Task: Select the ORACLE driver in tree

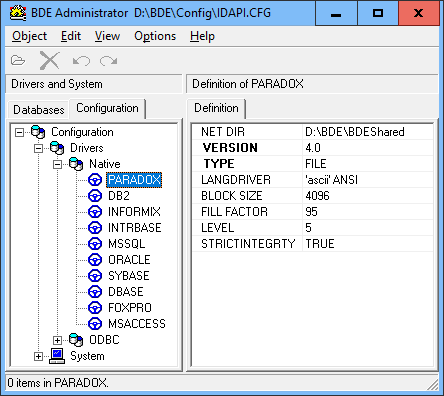Action: click(x=129, y=260)
